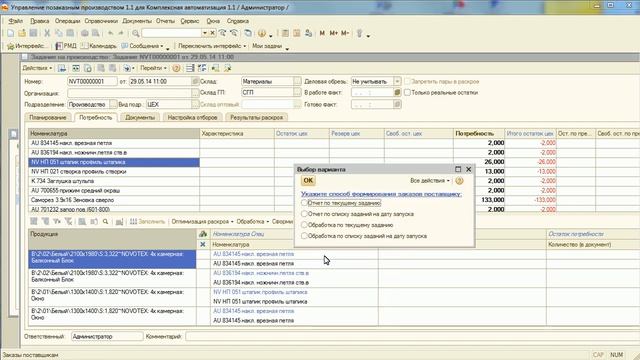Click first icon right of Действия in document toolbar
Screen dimensions: 640x360
tap(62, 68)
